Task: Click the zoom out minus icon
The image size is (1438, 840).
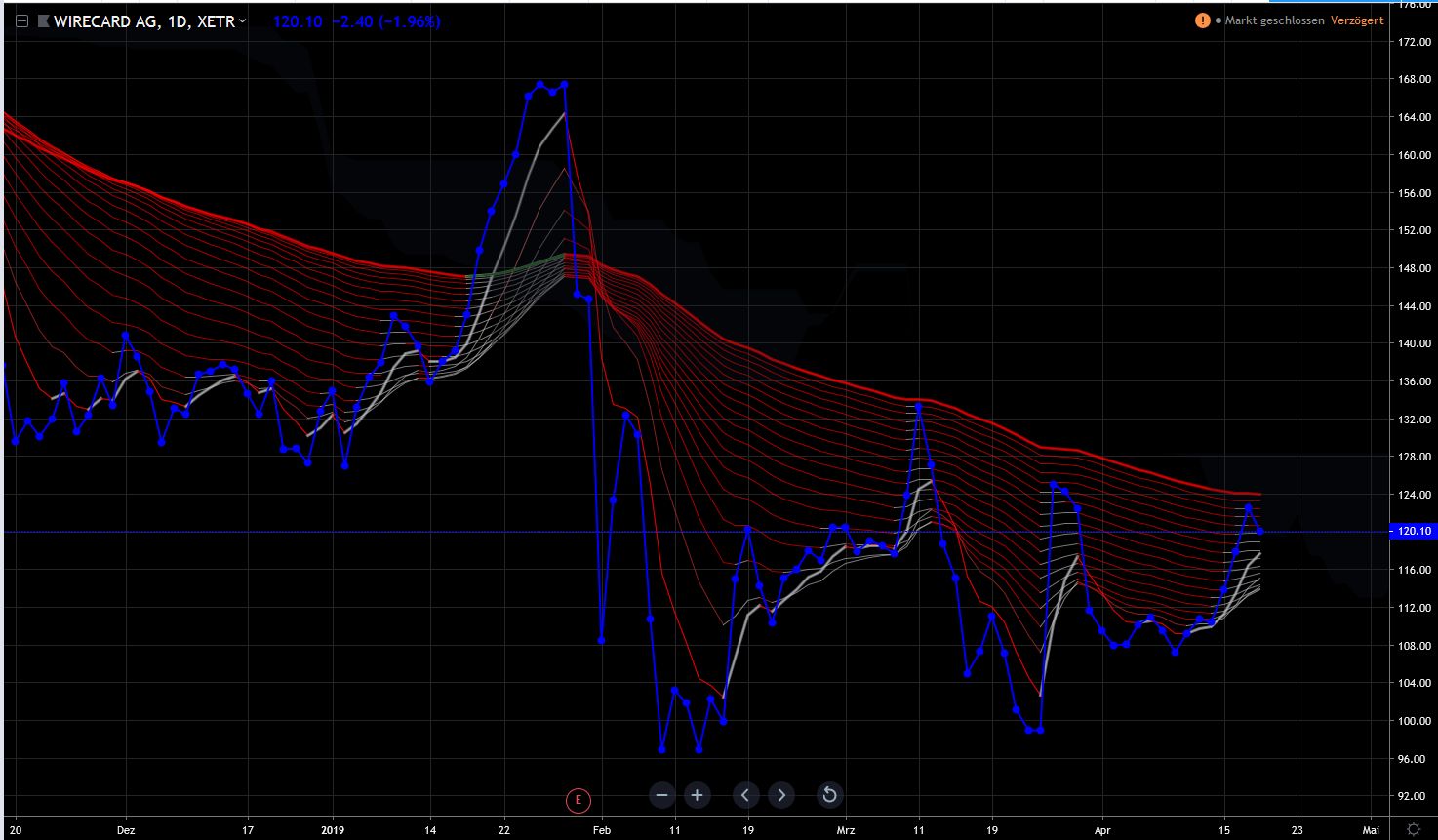Action: click(x=661, y=795)
